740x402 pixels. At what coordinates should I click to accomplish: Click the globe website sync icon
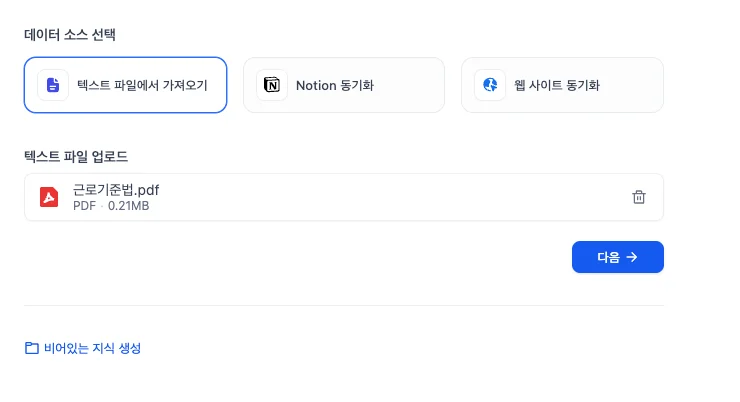click(490, 85)
